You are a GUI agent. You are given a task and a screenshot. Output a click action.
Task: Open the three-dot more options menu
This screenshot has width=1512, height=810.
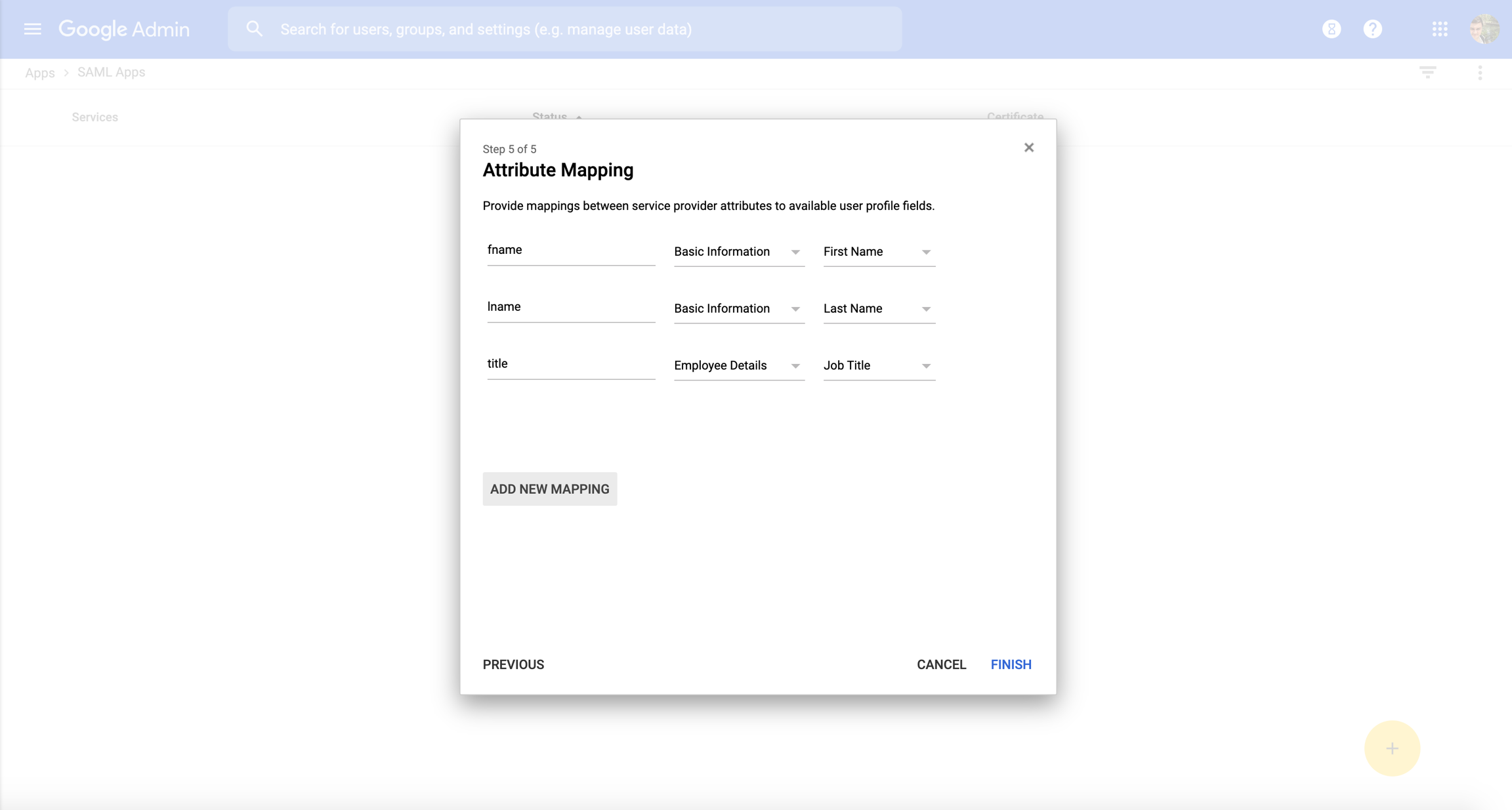tap(1479, 72)
